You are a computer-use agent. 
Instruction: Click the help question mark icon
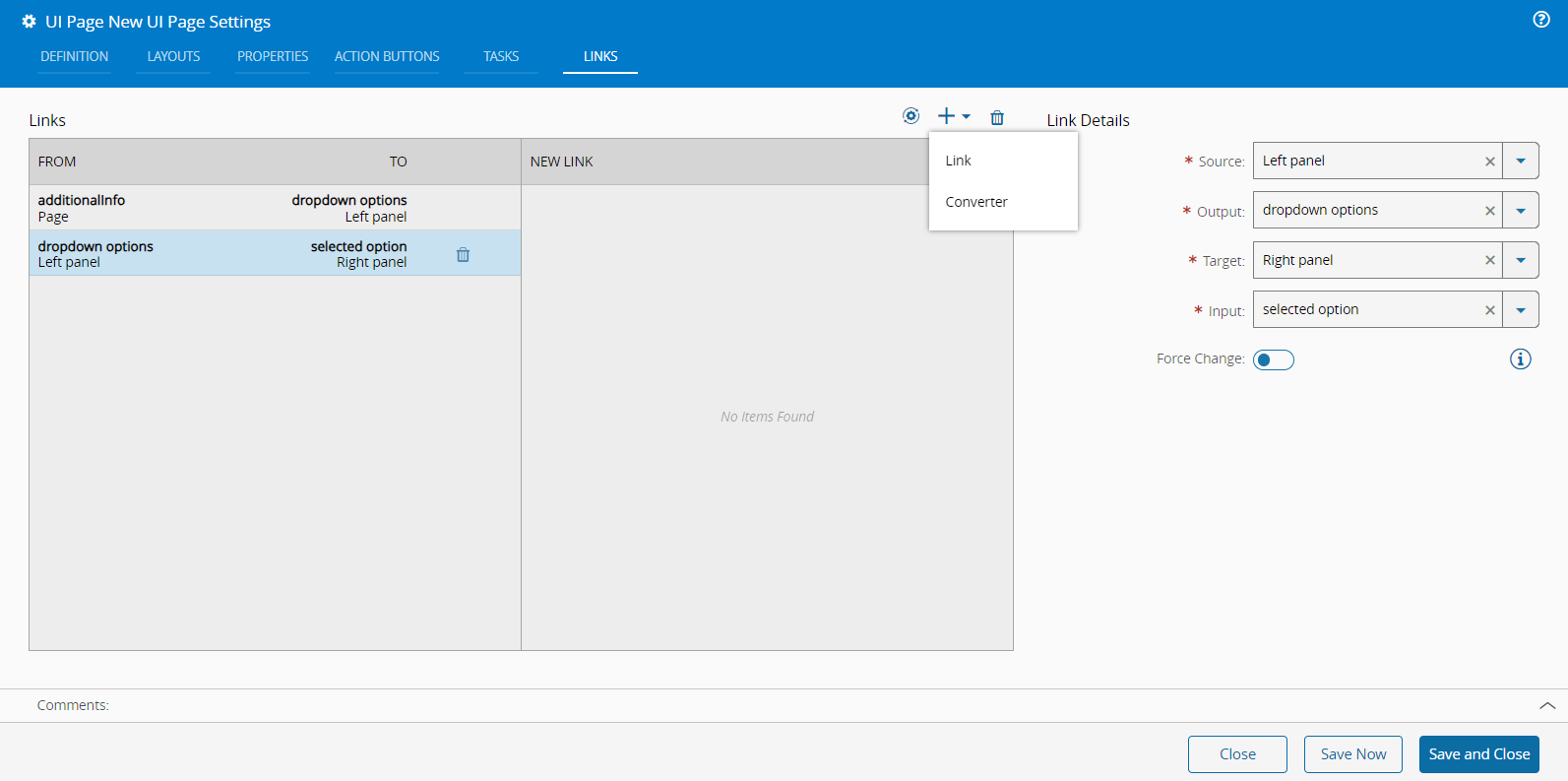pyautogui.click(x=1541, y=20)
